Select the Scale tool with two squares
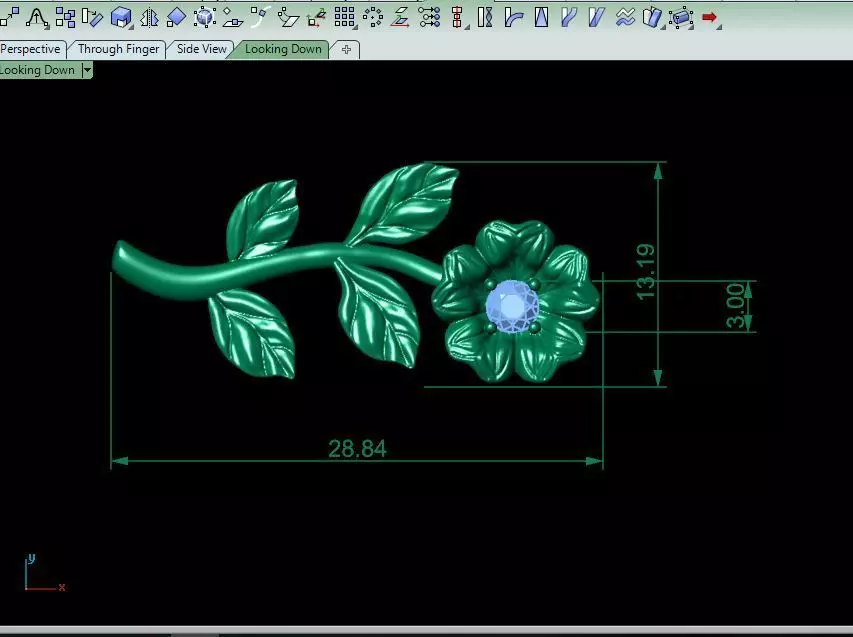Screen dimensions: 853x637 [9, 16]
